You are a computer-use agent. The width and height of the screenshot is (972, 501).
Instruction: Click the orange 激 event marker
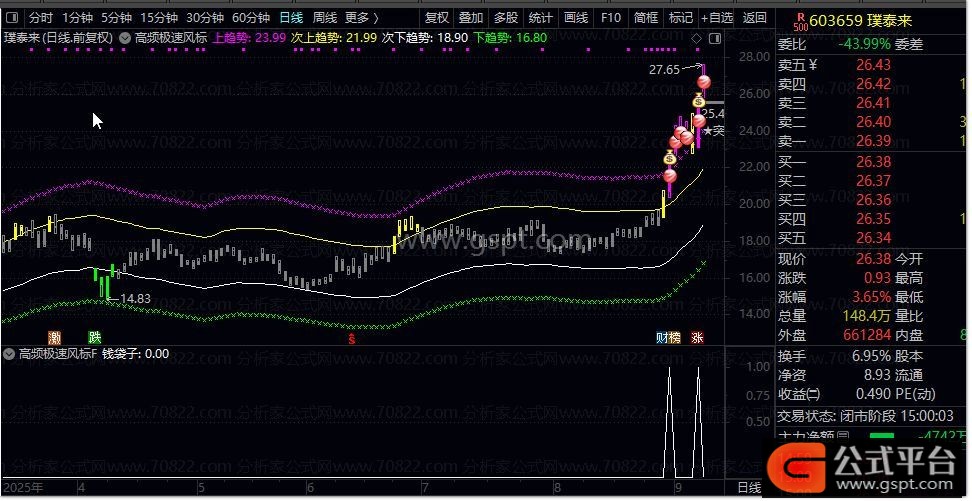click(54, 338)
